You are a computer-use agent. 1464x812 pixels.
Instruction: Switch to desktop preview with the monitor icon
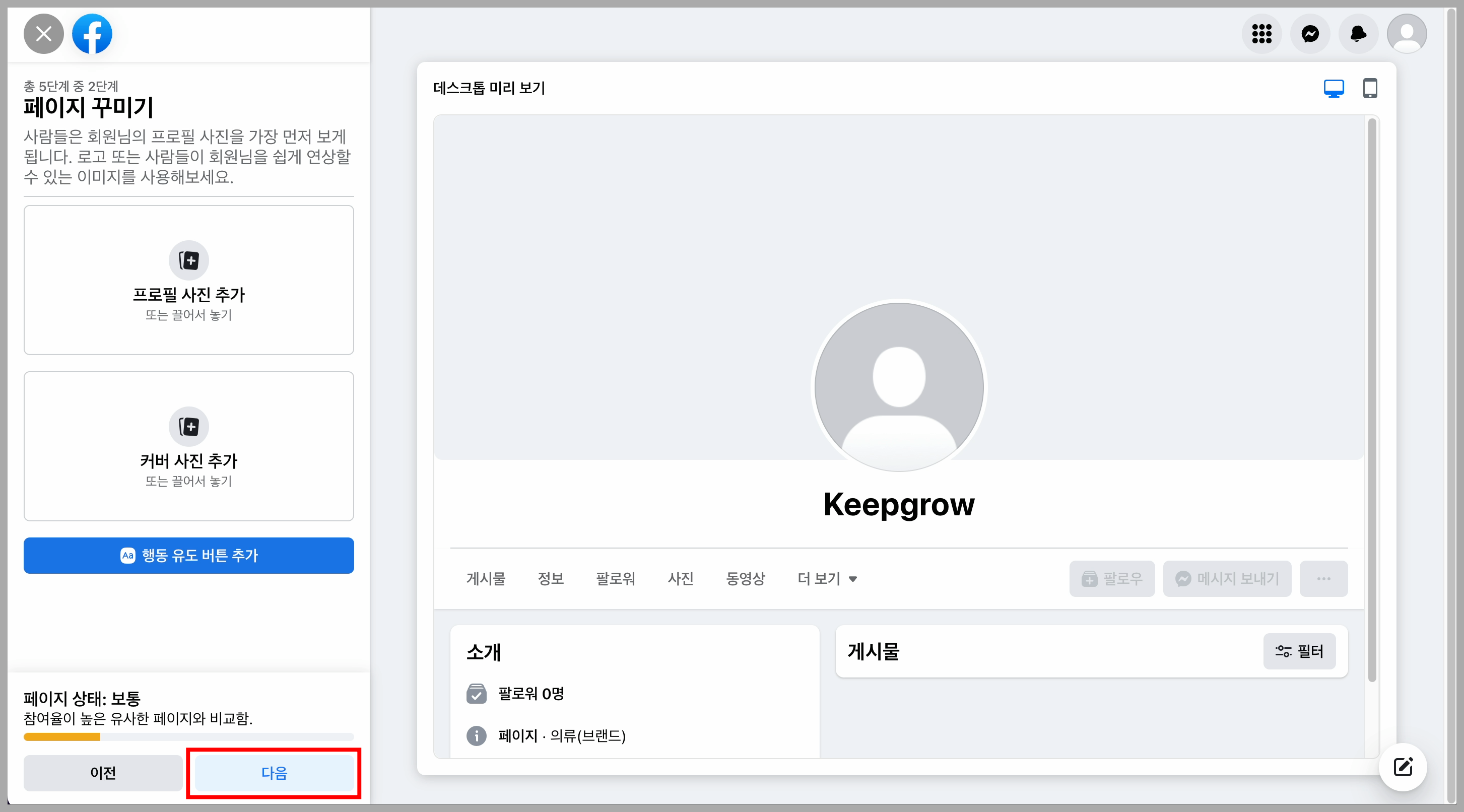[1334, 89]
